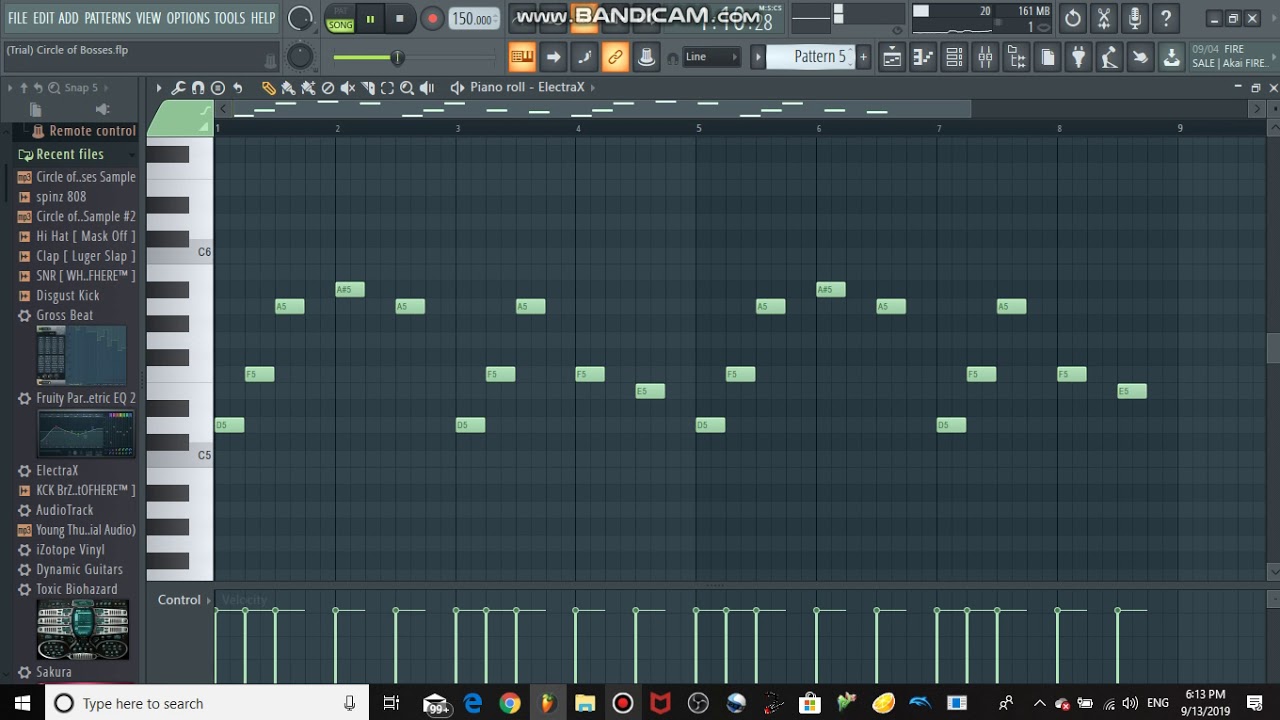Click the master volume knob

click(x=300, y=18)
